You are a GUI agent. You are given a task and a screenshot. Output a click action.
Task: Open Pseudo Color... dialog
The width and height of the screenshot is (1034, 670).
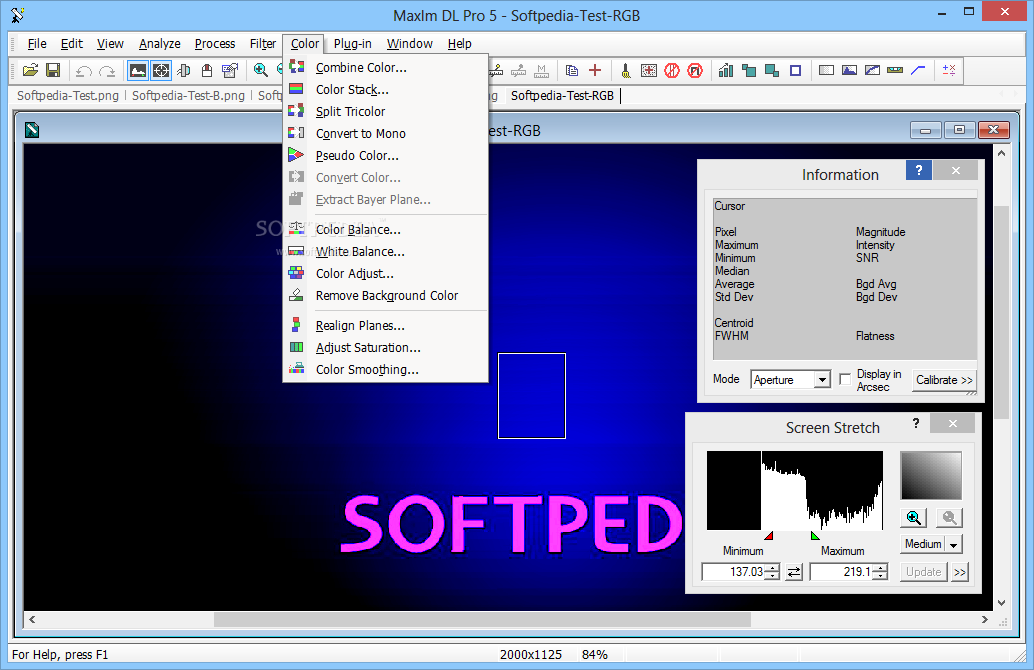point(386,156)
